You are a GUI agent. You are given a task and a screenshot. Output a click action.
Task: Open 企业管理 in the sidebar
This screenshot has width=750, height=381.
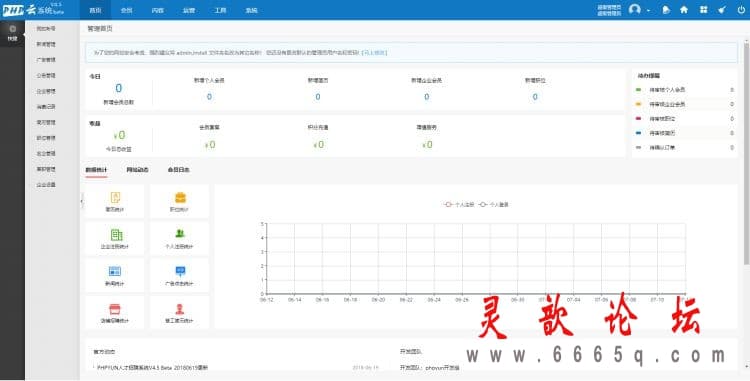pos(46,91)
